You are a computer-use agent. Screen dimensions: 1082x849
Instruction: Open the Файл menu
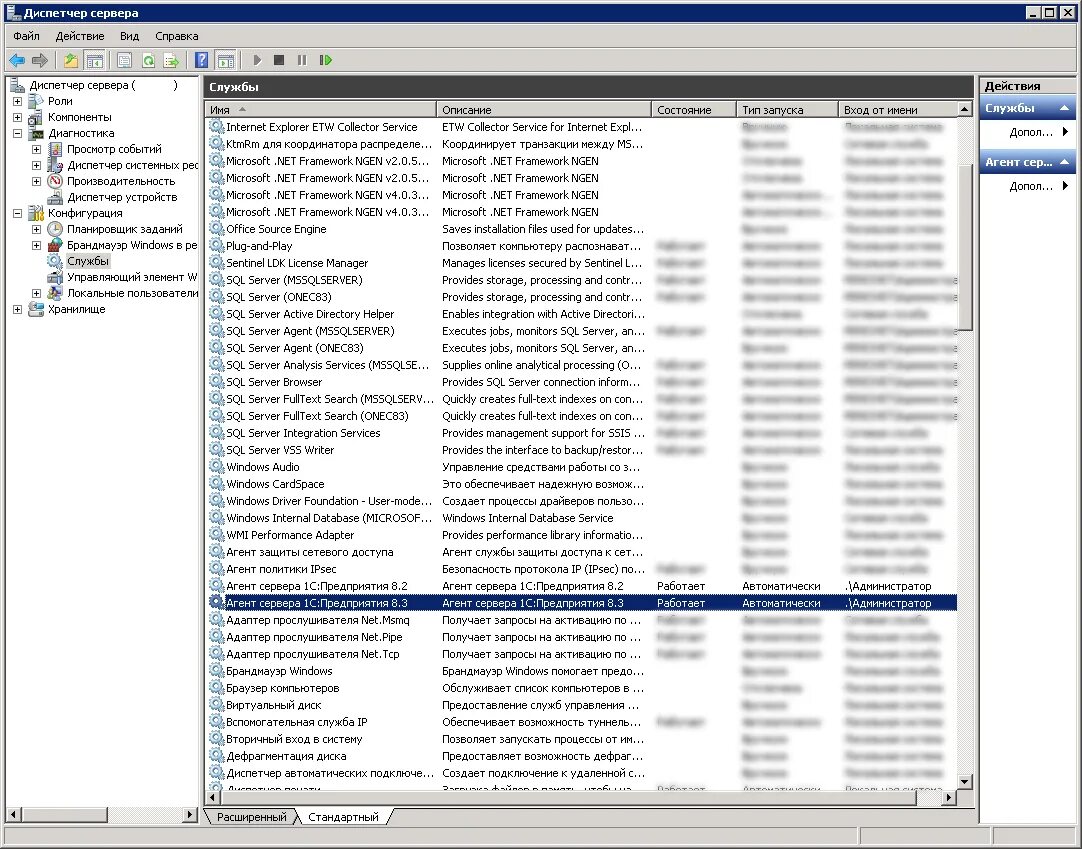26,36
